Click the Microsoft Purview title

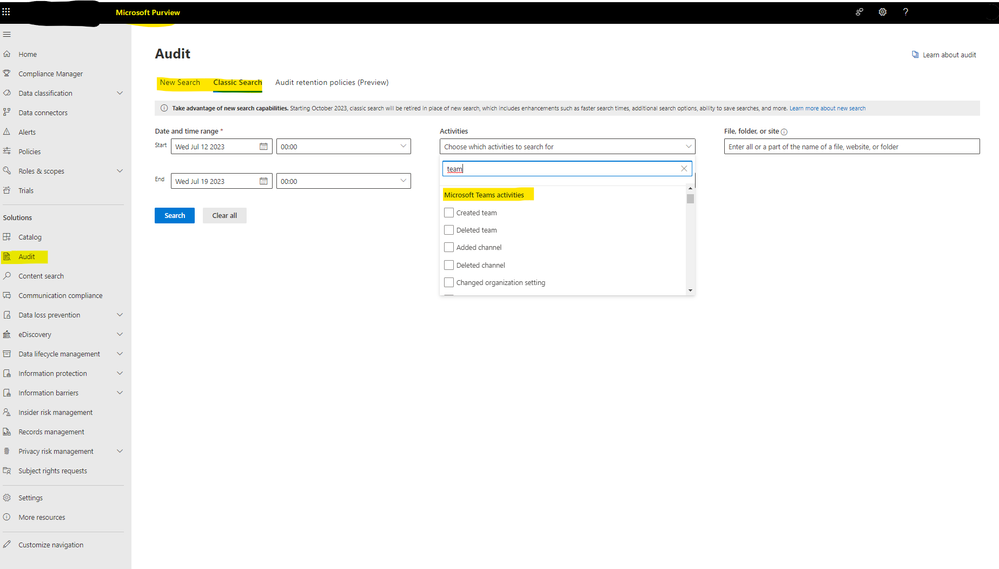(148, 12)
